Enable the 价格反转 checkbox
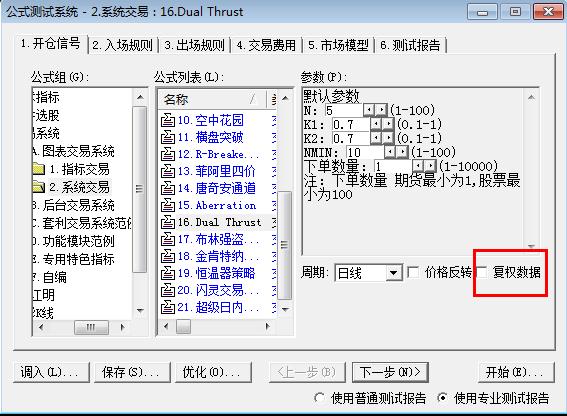Screen dimensions: 567x416 413,272
